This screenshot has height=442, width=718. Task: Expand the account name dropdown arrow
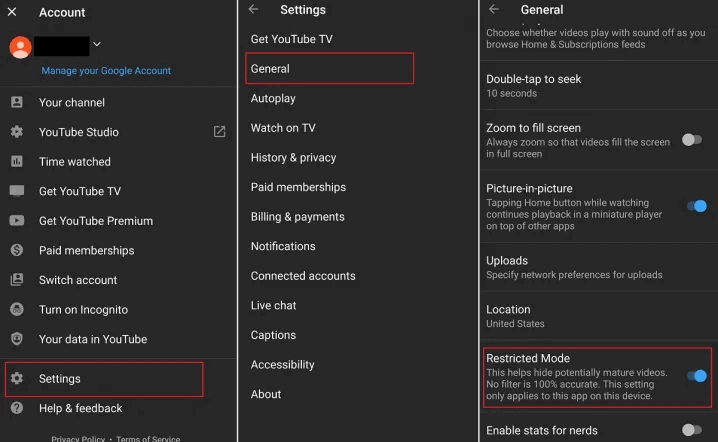(97, 45)
